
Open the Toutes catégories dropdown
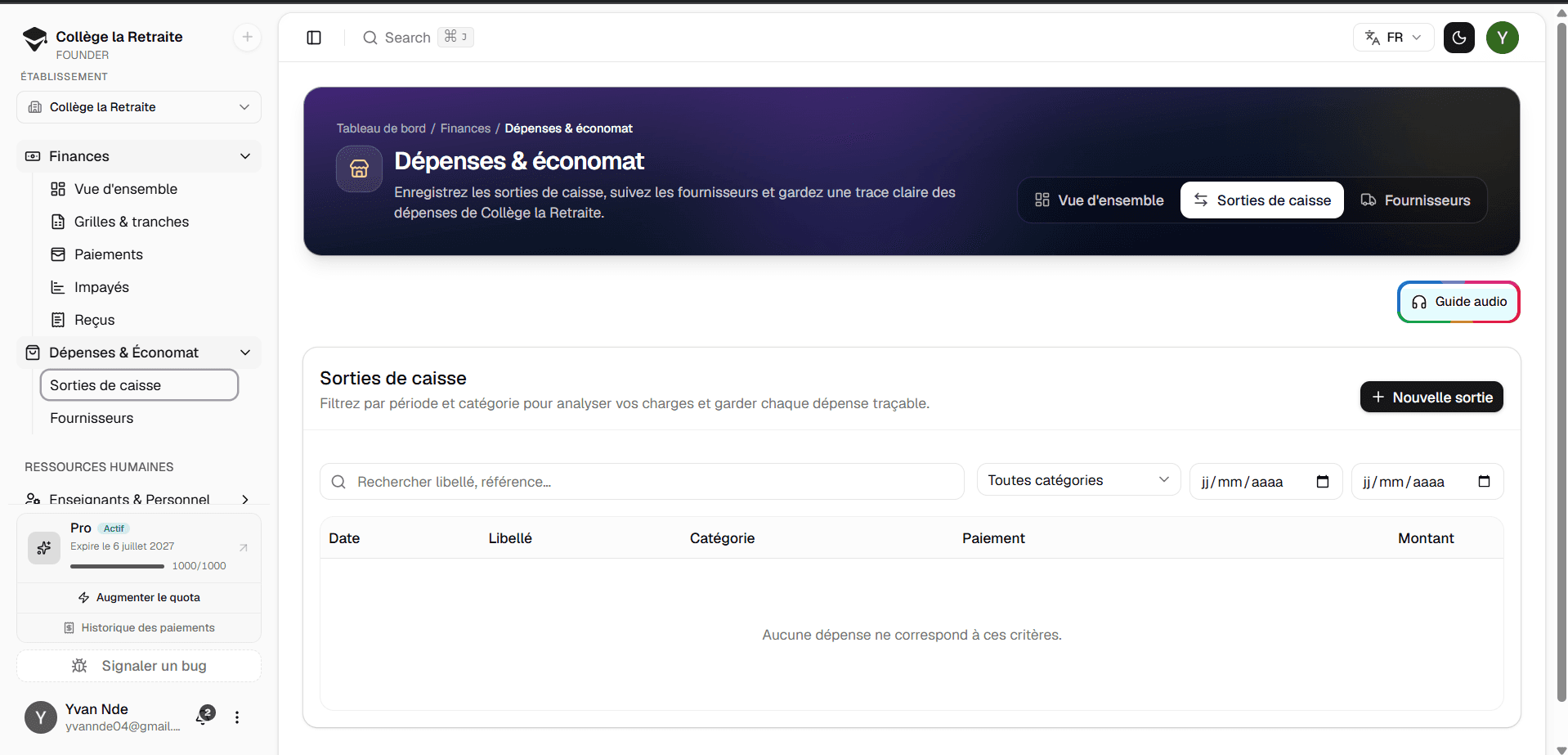click(1078, 480)
